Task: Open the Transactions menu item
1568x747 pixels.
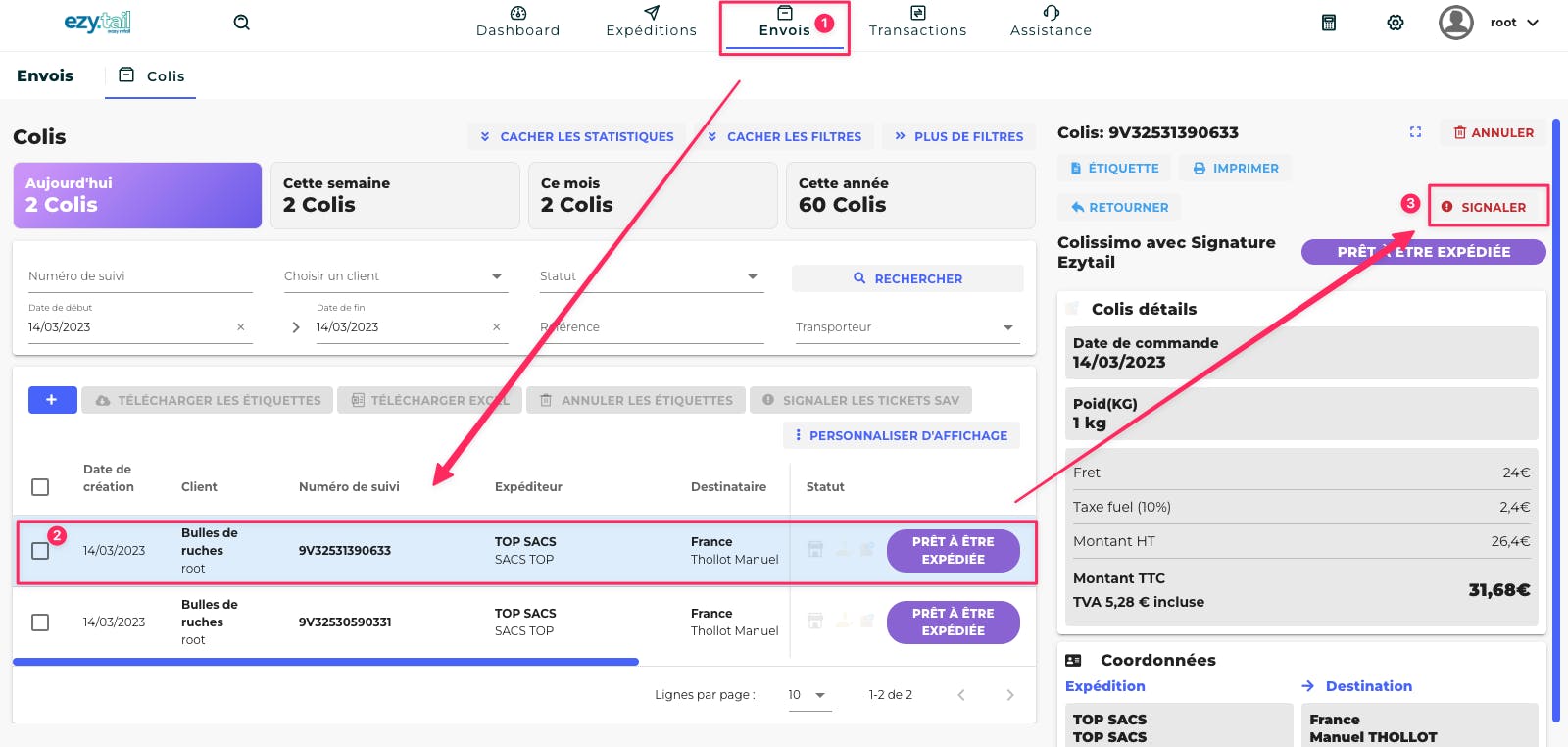Action: click(918, 23)
